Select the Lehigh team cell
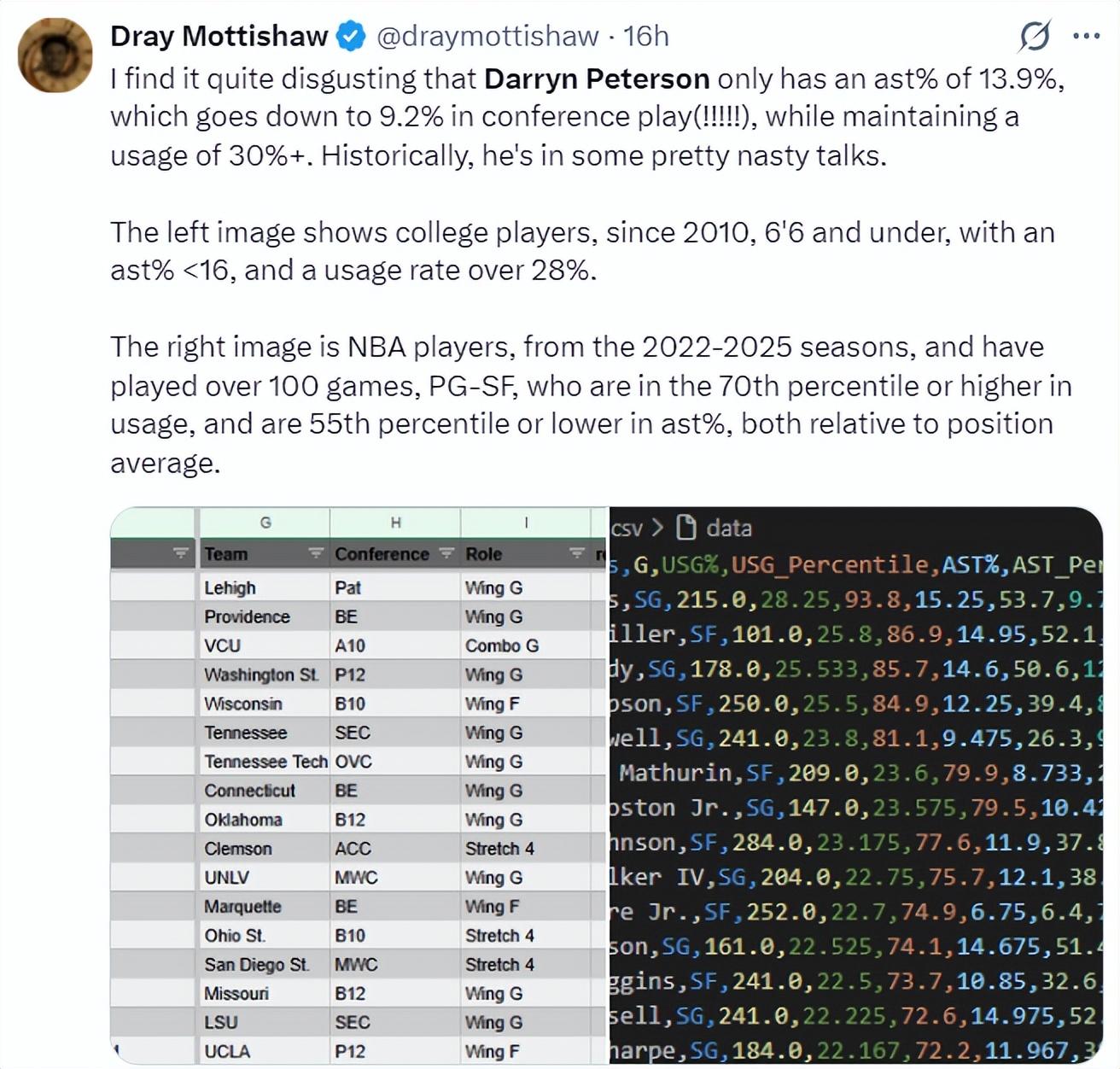Image resolution: width=1120 pixels, height=1069 pixels. (x=230, y=588)
